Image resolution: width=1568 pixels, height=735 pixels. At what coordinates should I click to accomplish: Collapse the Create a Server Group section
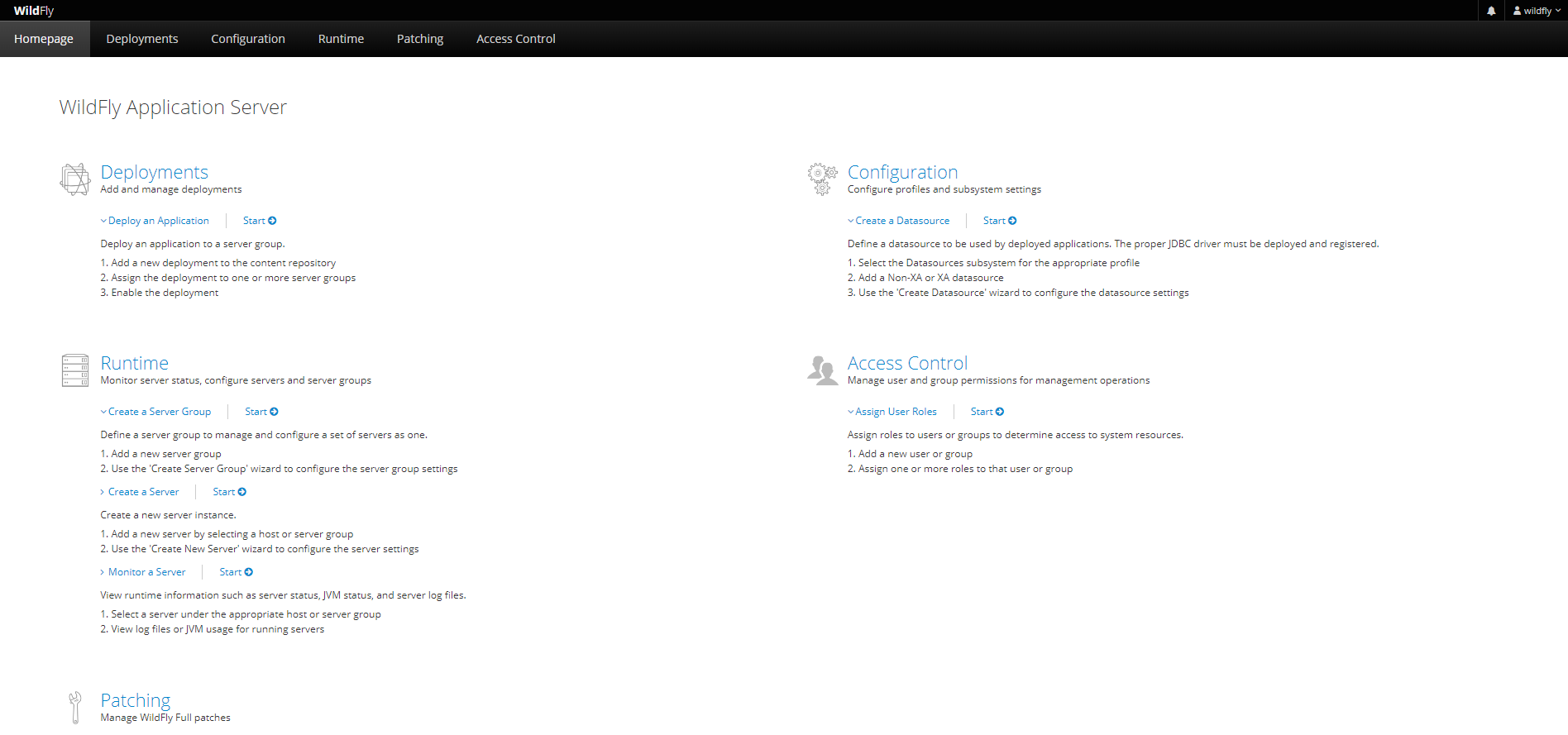pos(155,412)
